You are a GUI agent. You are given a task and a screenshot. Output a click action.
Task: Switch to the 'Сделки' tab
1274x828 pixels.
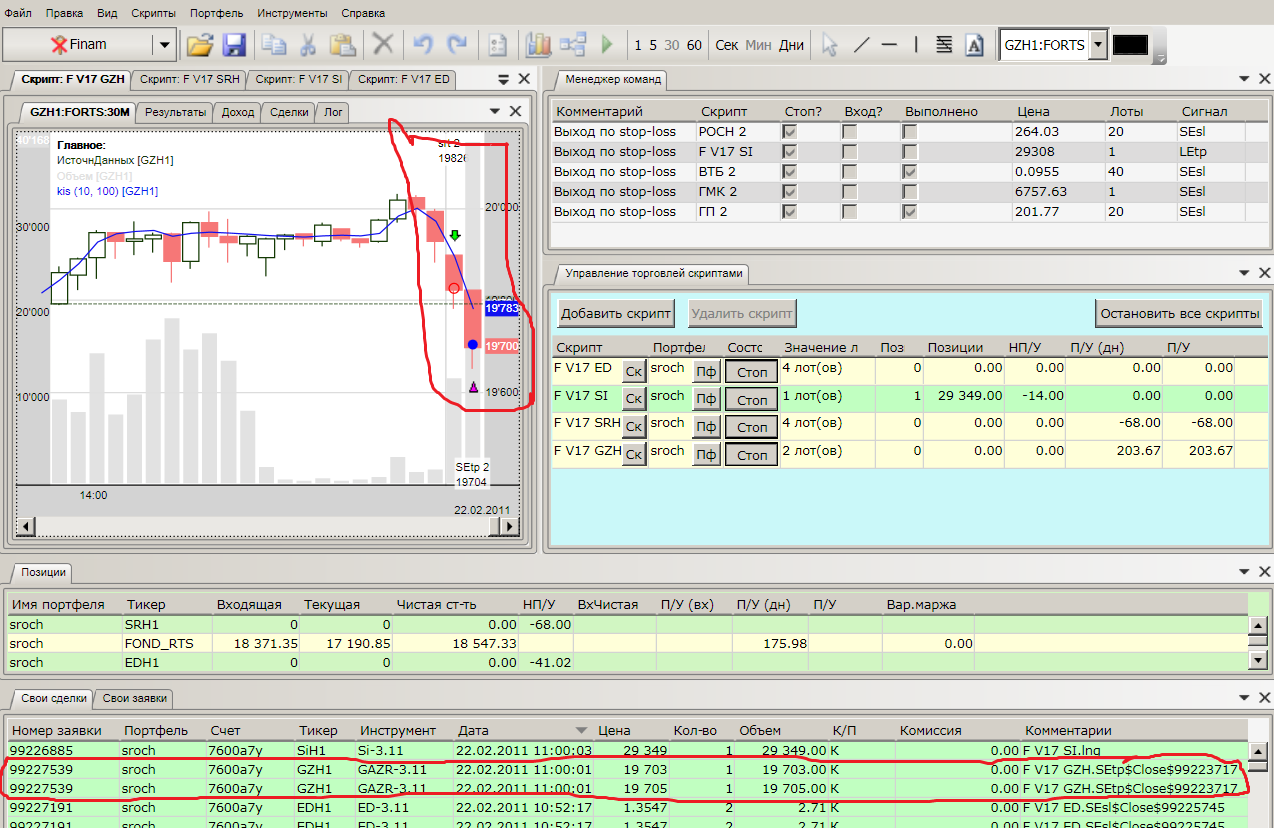point(288,112)
